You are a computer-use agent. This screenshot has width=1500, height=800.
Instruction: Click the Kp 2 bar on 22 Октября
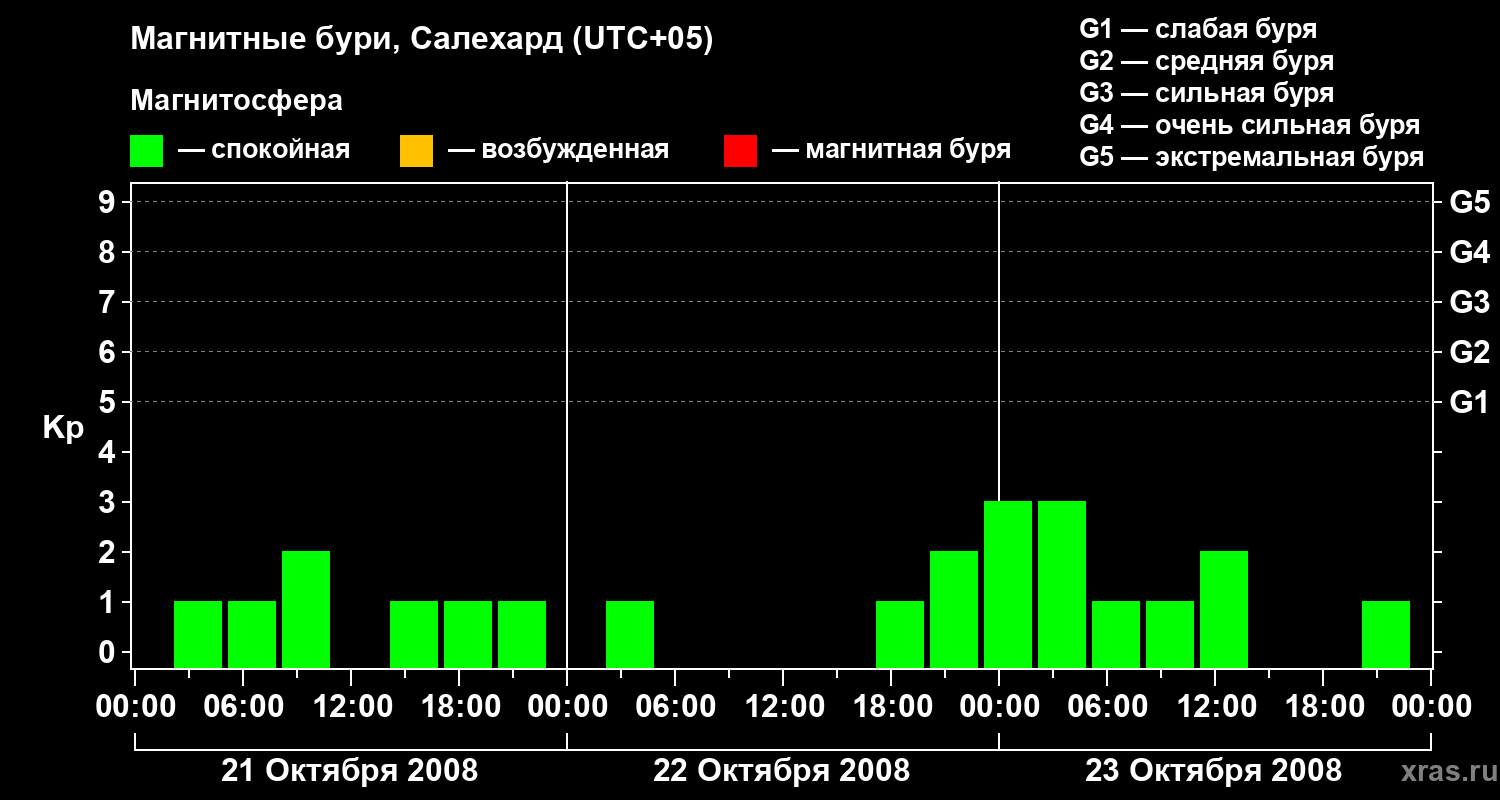[954, 609]
